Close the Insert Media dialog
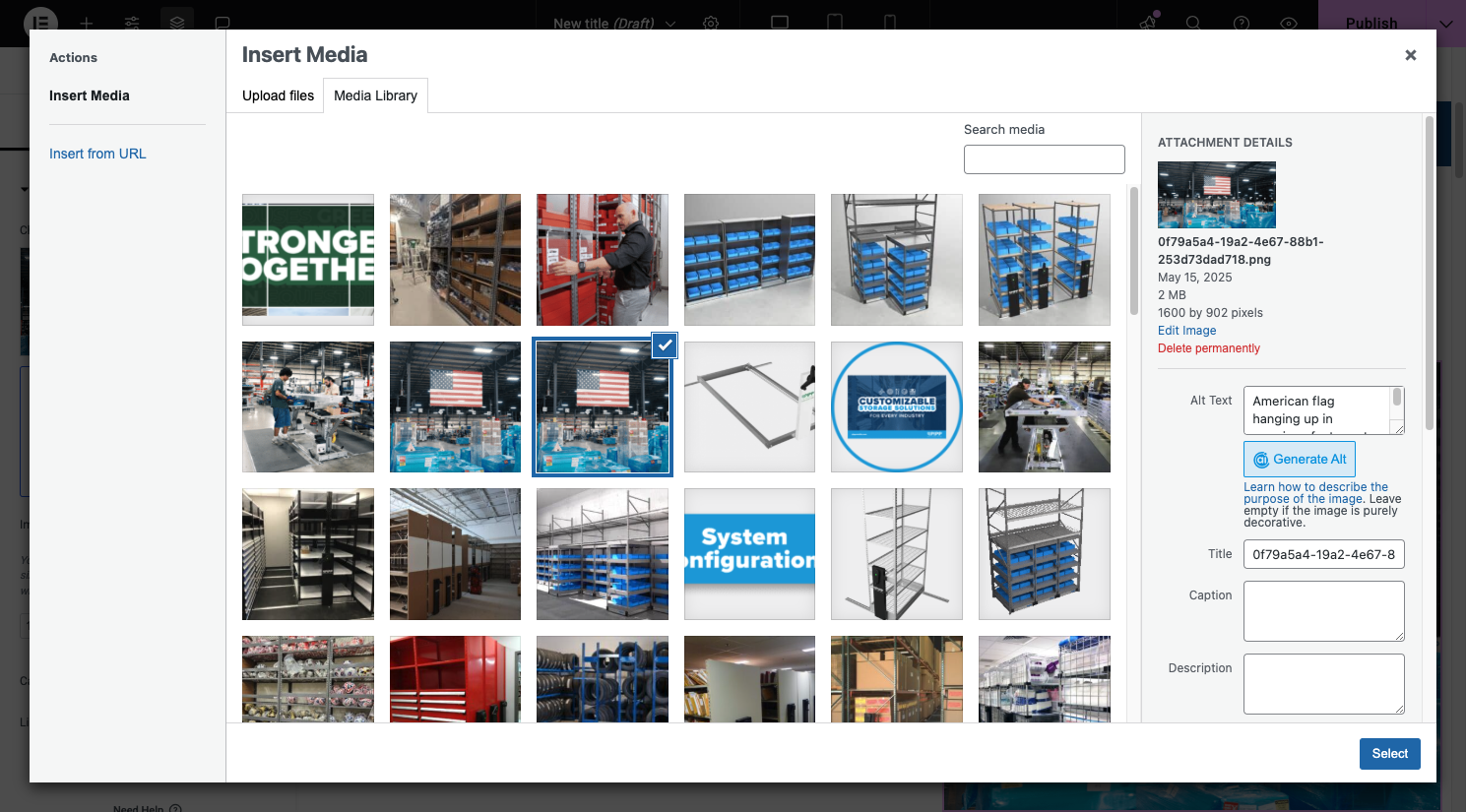Image resolution: width=1466 pixels, height=812 pixels. point(1410,55)
